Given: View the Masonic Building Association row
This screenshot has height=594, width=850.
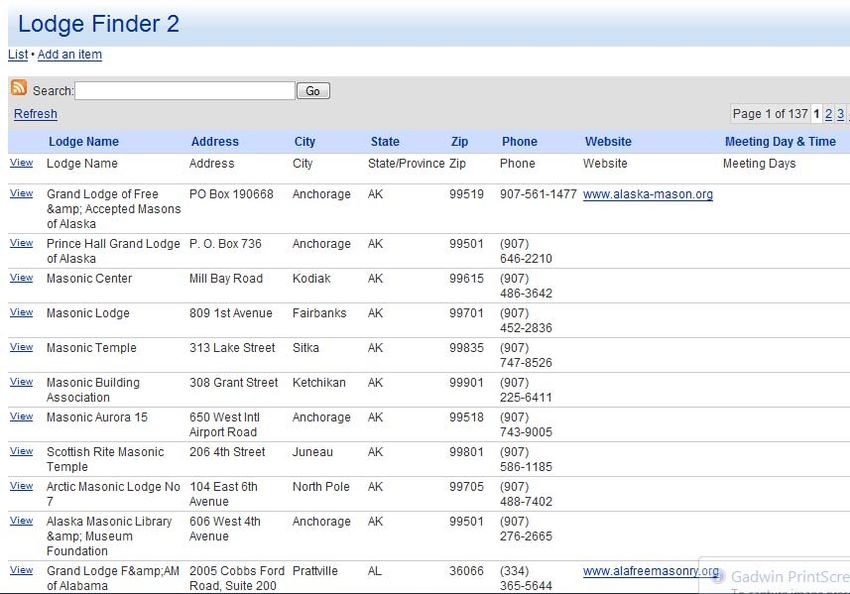Looking at the screenshot, I should [x=21, y=382].
